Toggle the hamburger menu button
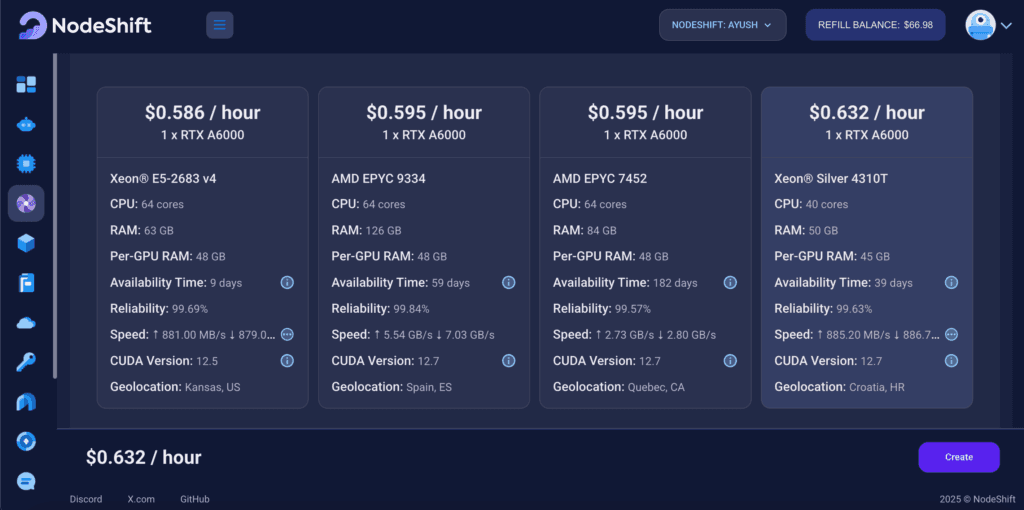The image size is (1024, 510). [219, 25]
